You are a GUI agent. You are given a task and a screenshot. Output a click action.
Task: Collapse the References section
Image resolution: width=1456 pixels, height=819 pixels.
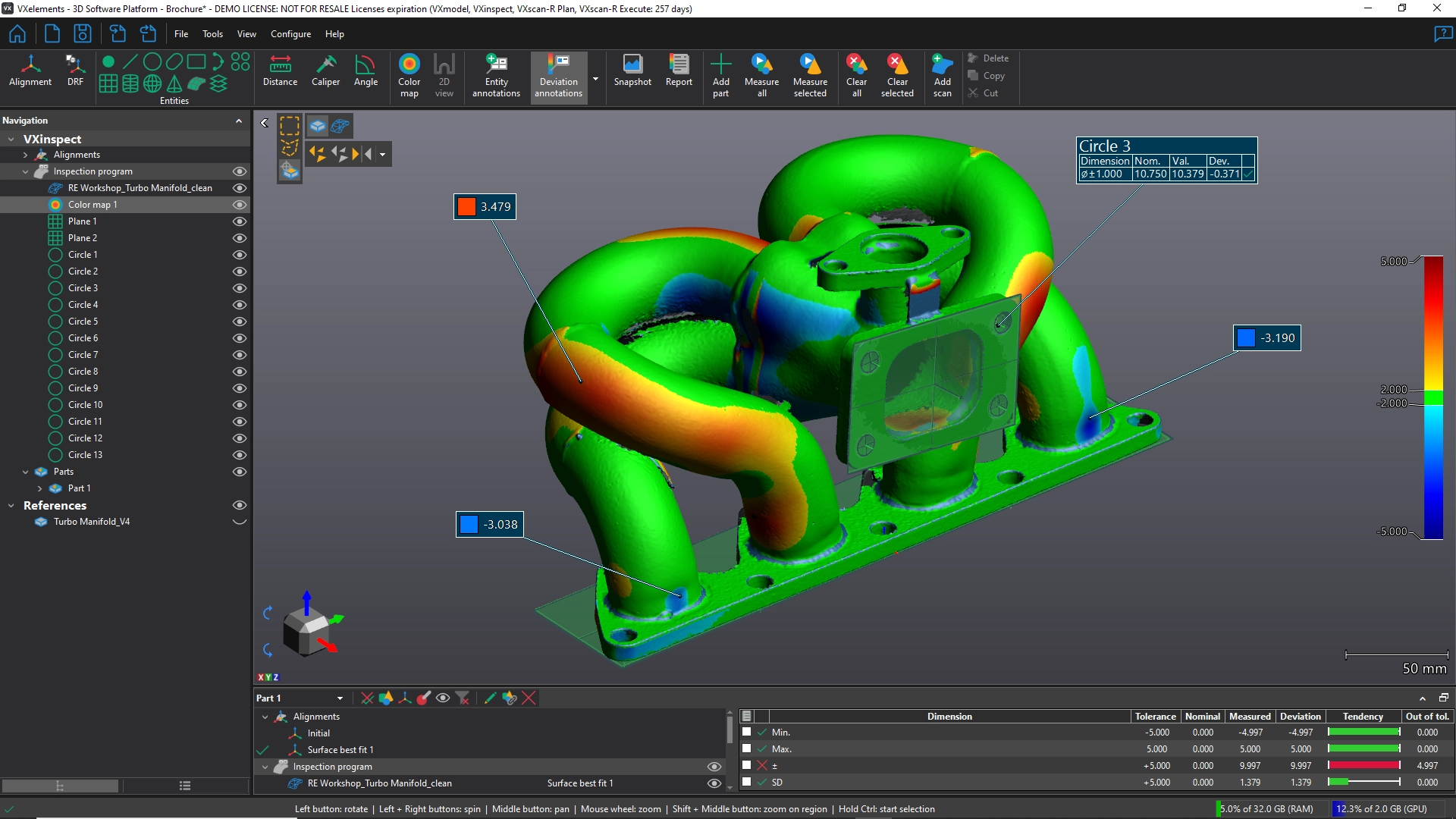click(x=11, y=505)
